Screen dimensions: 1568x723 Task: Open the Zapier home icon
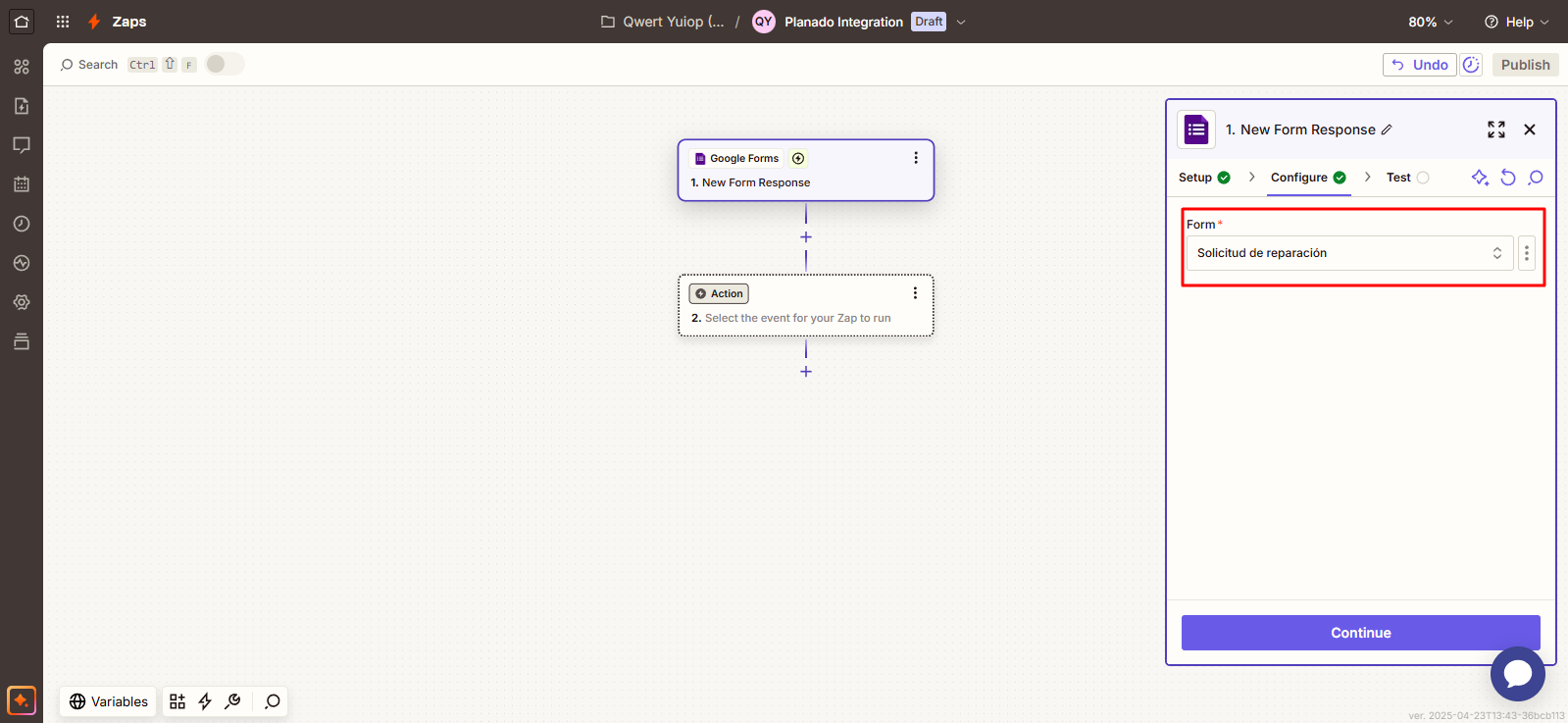[22, 22]
